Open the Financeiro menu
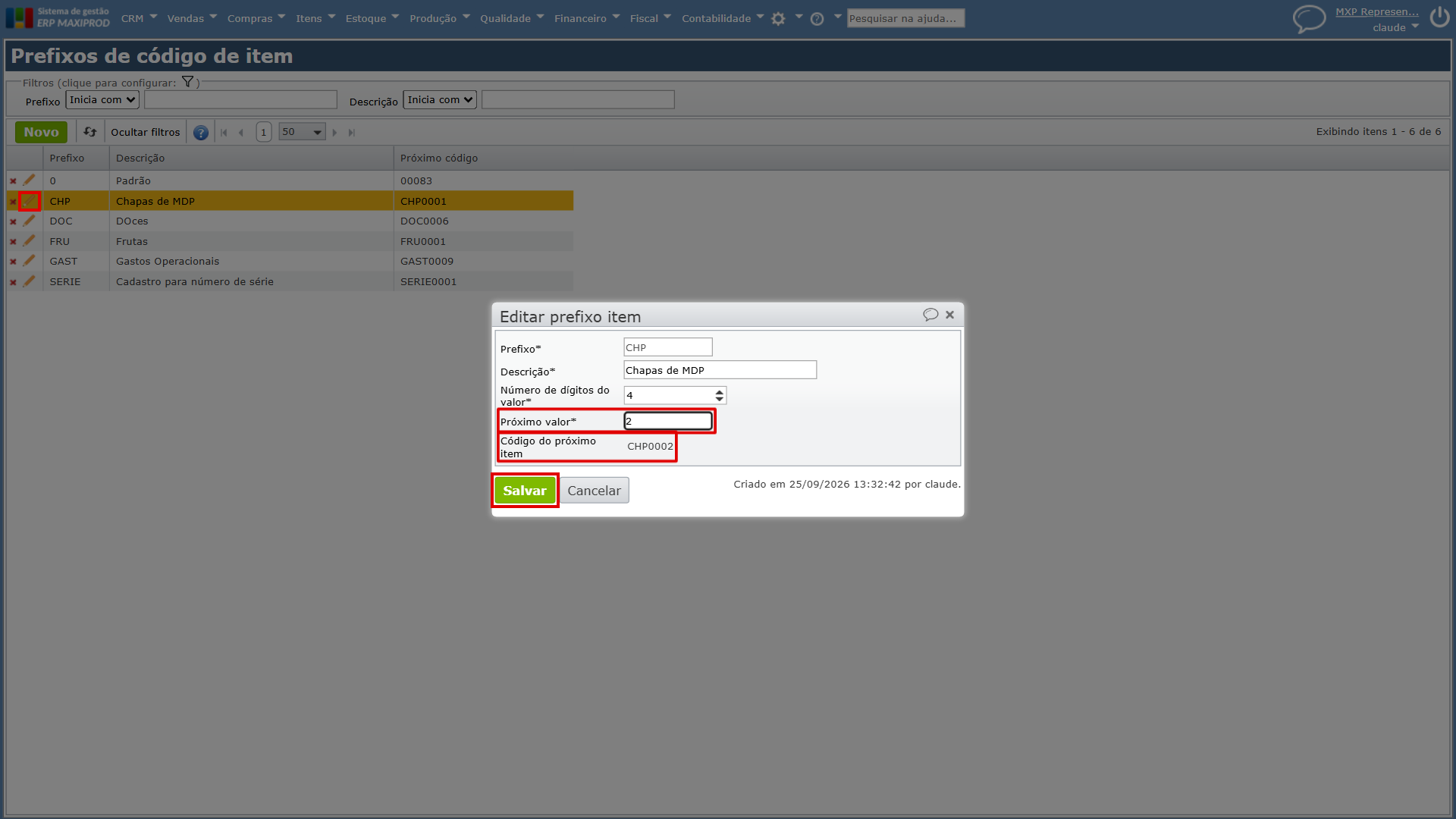The height and width of the screenshot is (819, 1456). pos(587,18)
